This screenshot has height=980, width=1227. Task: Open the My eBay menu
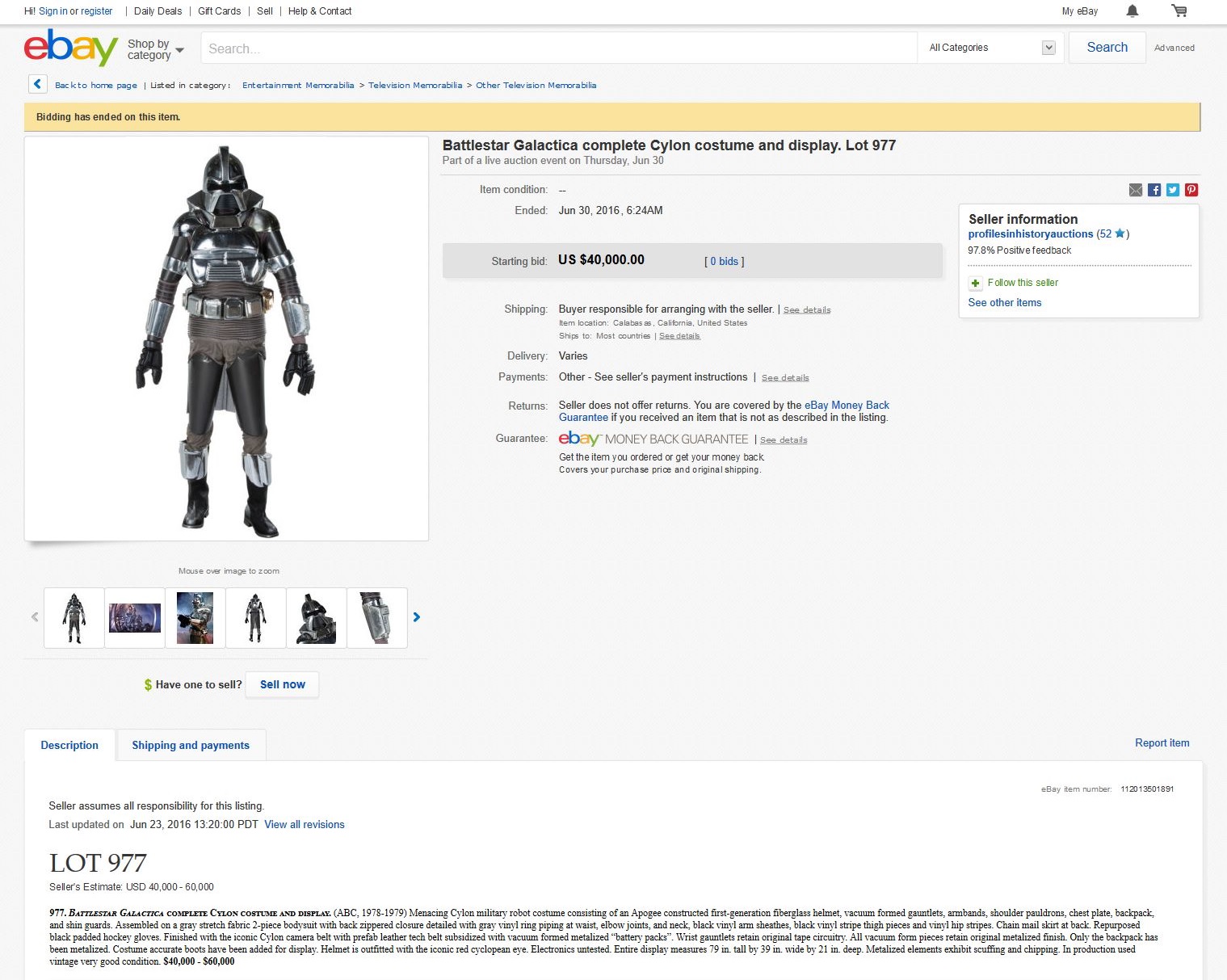tap(1080, 11)
